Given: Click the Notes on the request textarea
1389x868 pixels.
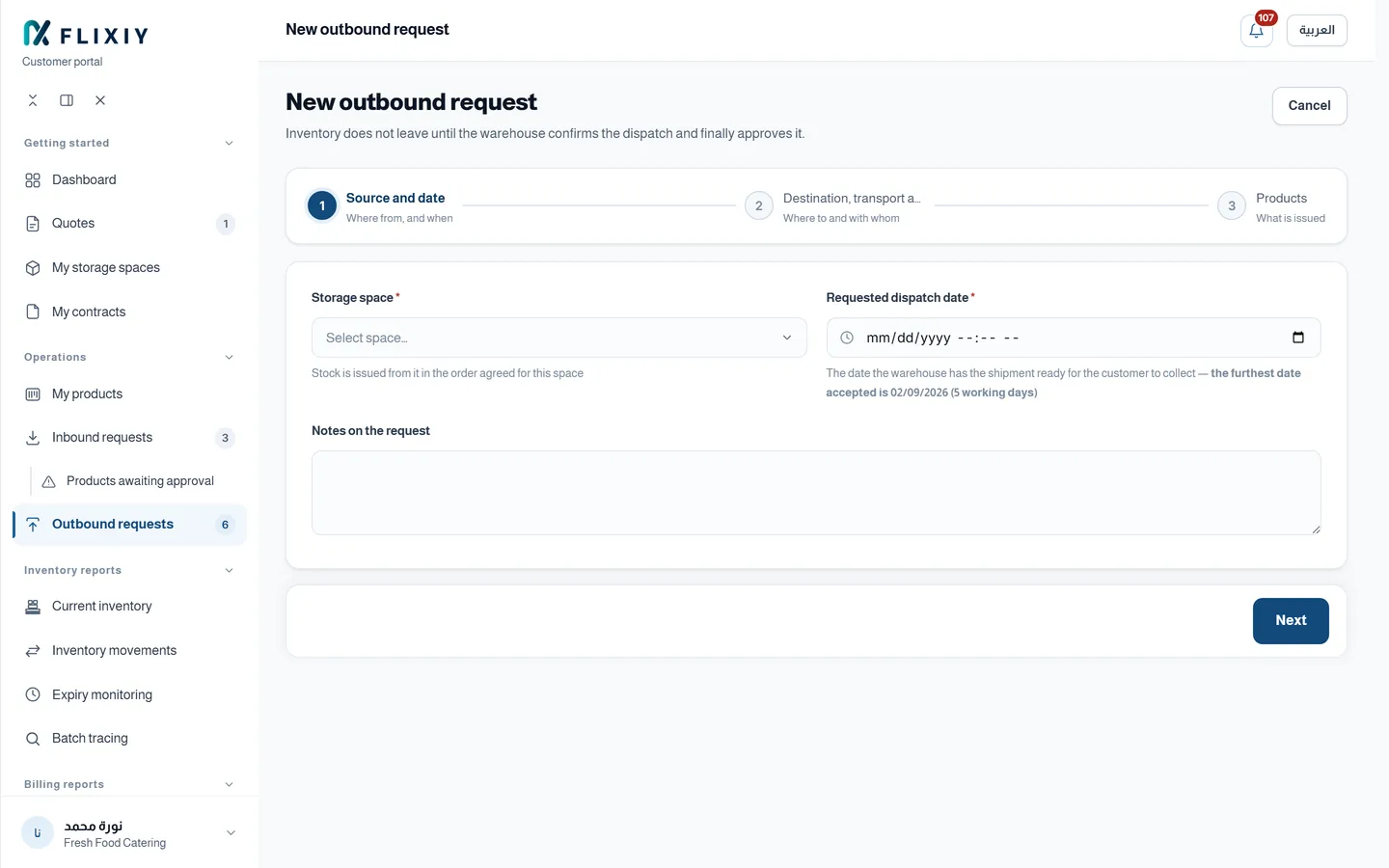Looking at the screenshot, I should [816, 493].
